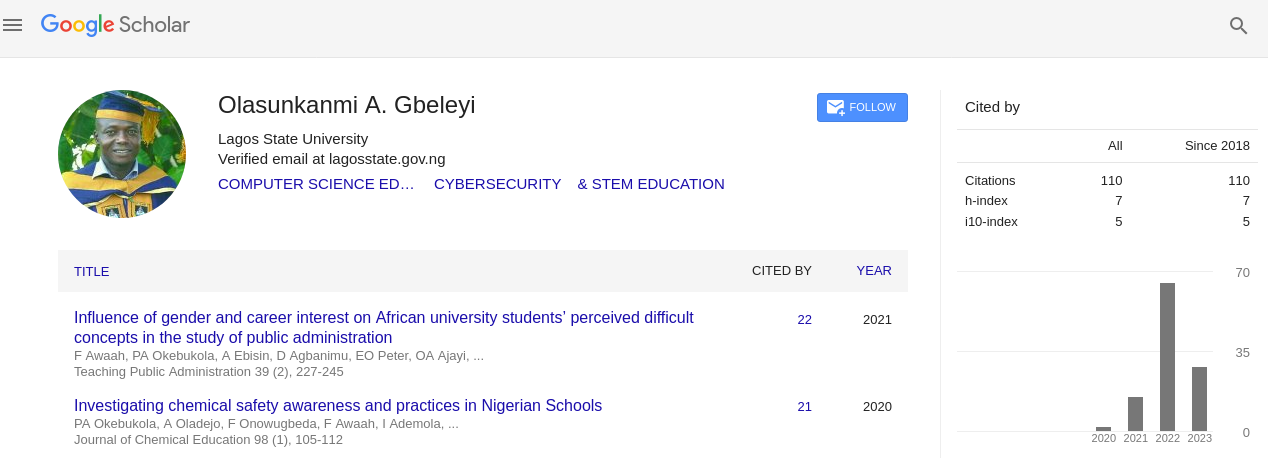The image size is (1268, 458).
Task: Open the author's profile photo
Action: (x=122, y=154)
